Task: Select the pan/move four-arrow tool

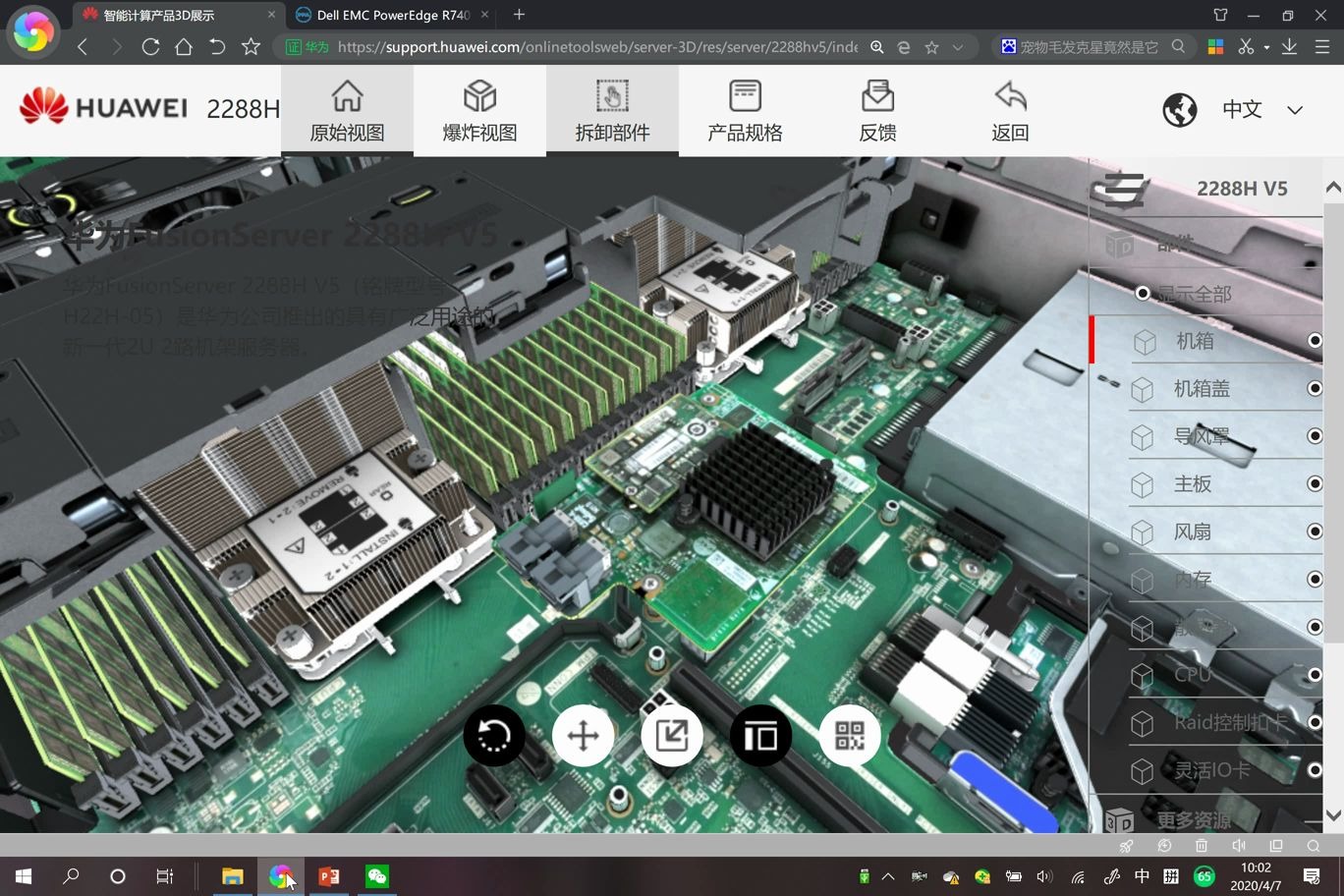Action: point(584,735)
